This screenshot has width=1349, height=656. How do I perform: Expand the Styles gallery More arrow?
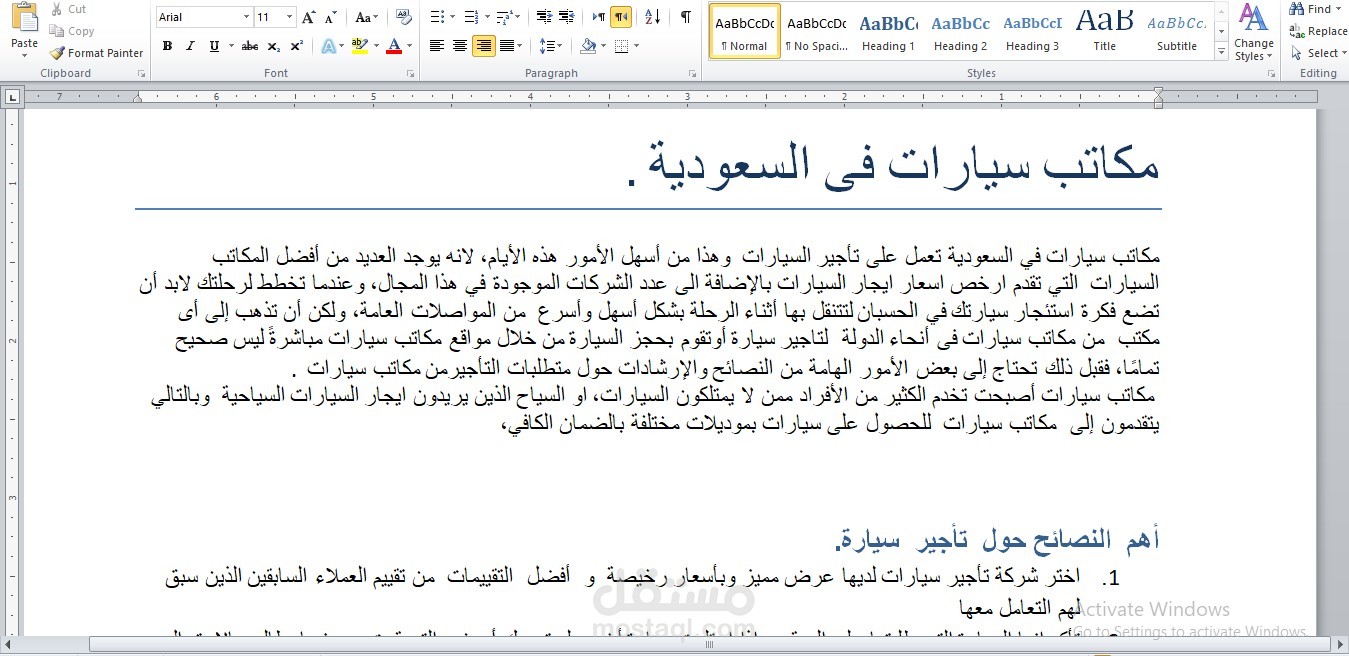tap(1221, 53)
